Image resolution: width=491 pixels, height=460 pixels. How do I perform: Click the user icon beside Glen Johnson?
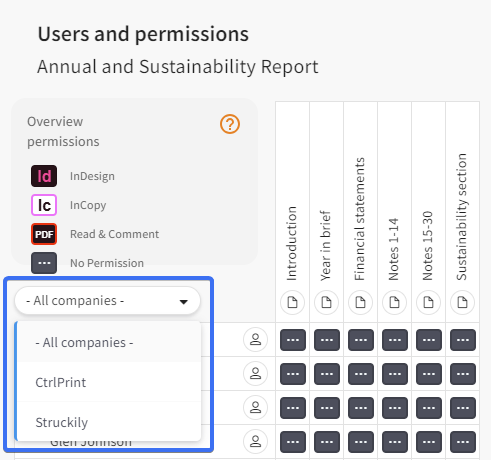click(255, 442)
